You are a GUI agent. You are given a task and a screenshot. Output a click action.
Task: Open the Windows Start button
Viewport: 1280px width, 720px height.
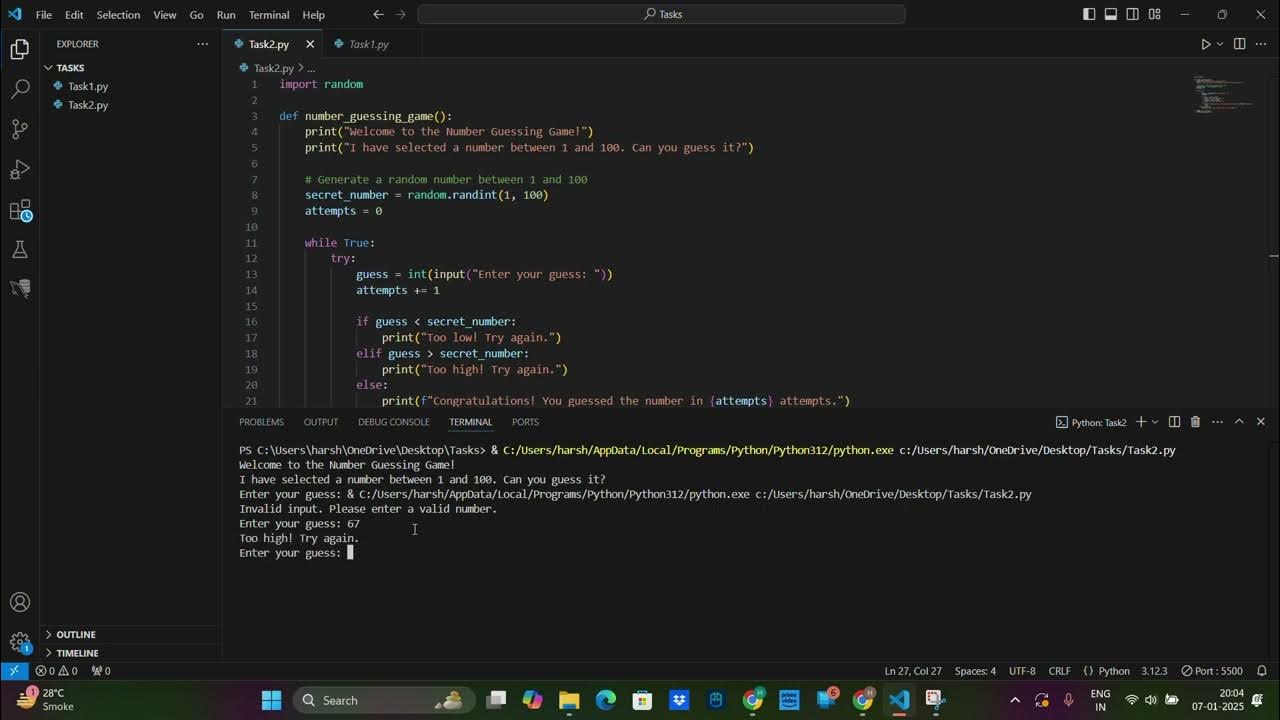tap(271, 700)
